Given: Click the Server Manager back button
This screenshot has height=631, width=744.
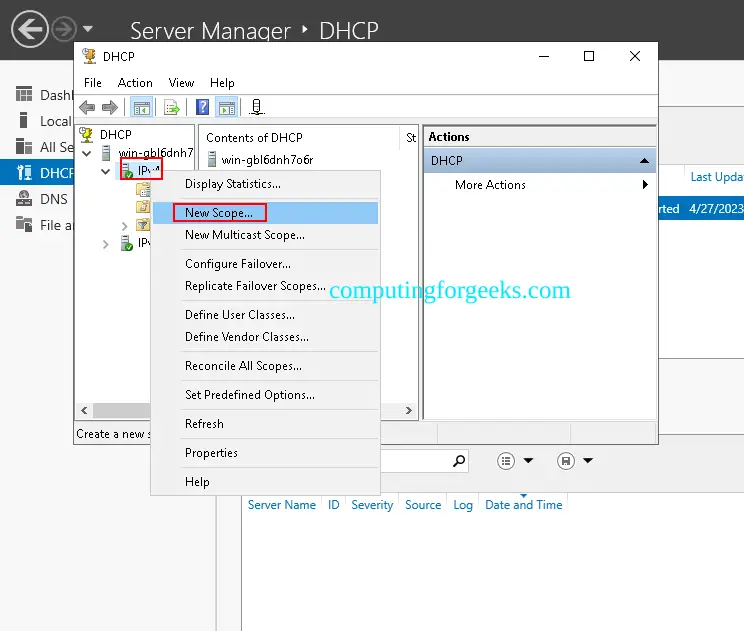Looking at the screenshot, I should (x=30, y=29).
